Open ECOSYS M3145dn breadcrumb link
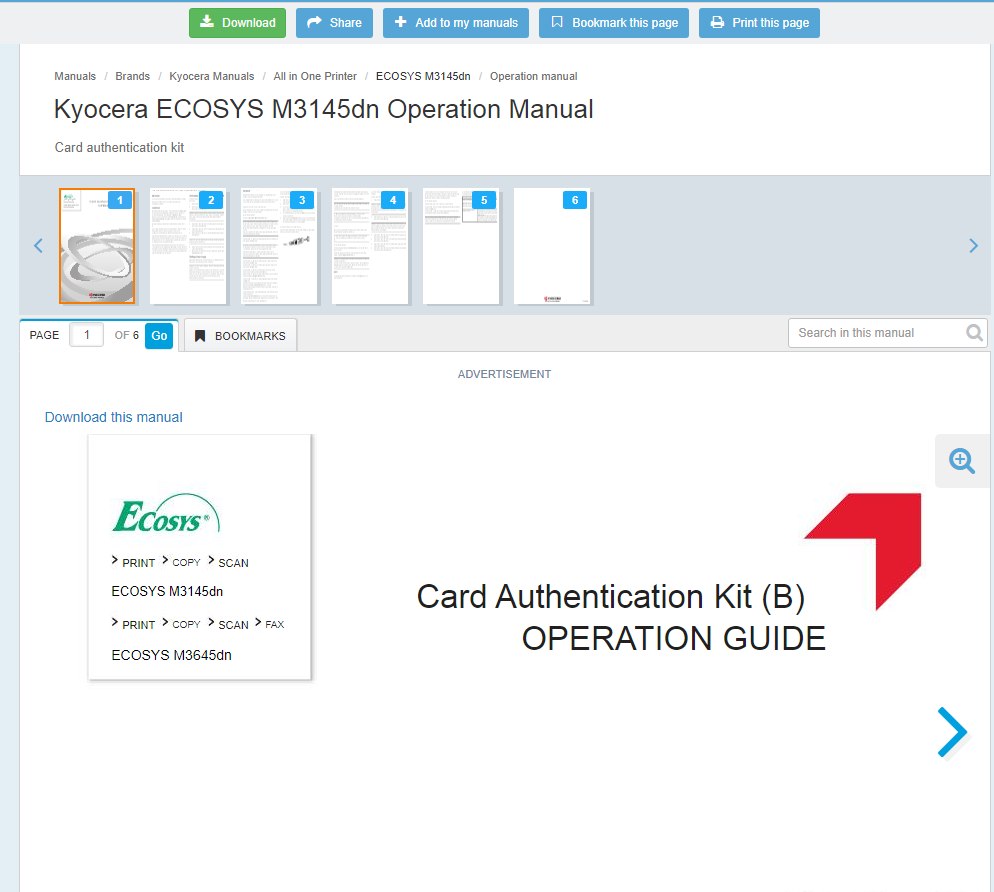Viewport: 994px width, 892px height. [423, 76]
